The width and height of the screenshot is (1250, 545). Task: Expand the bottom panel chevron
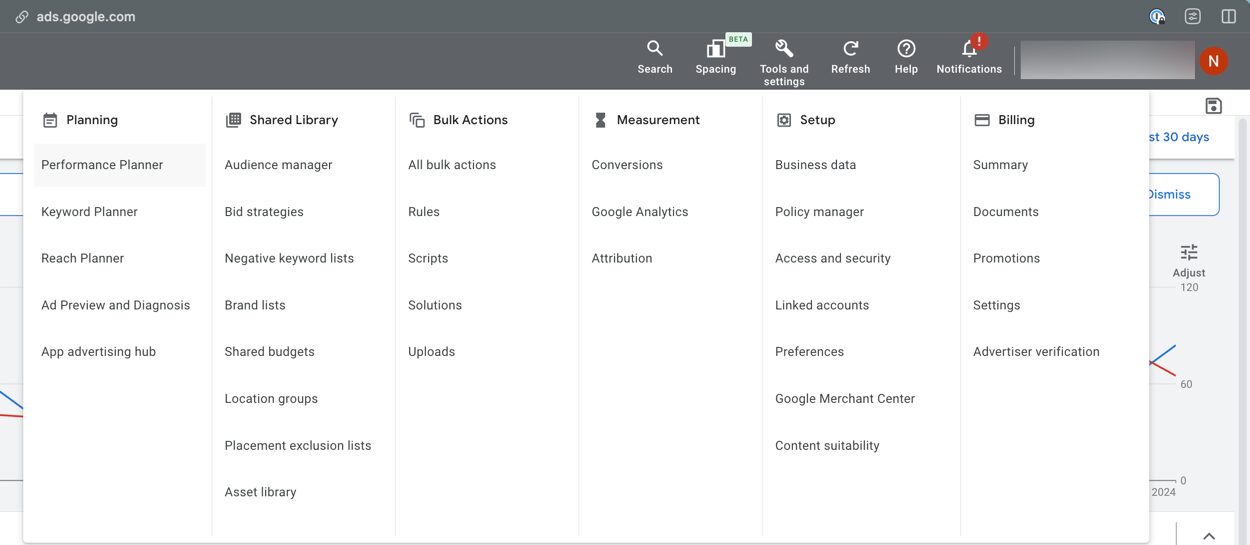click(1209, 536)
